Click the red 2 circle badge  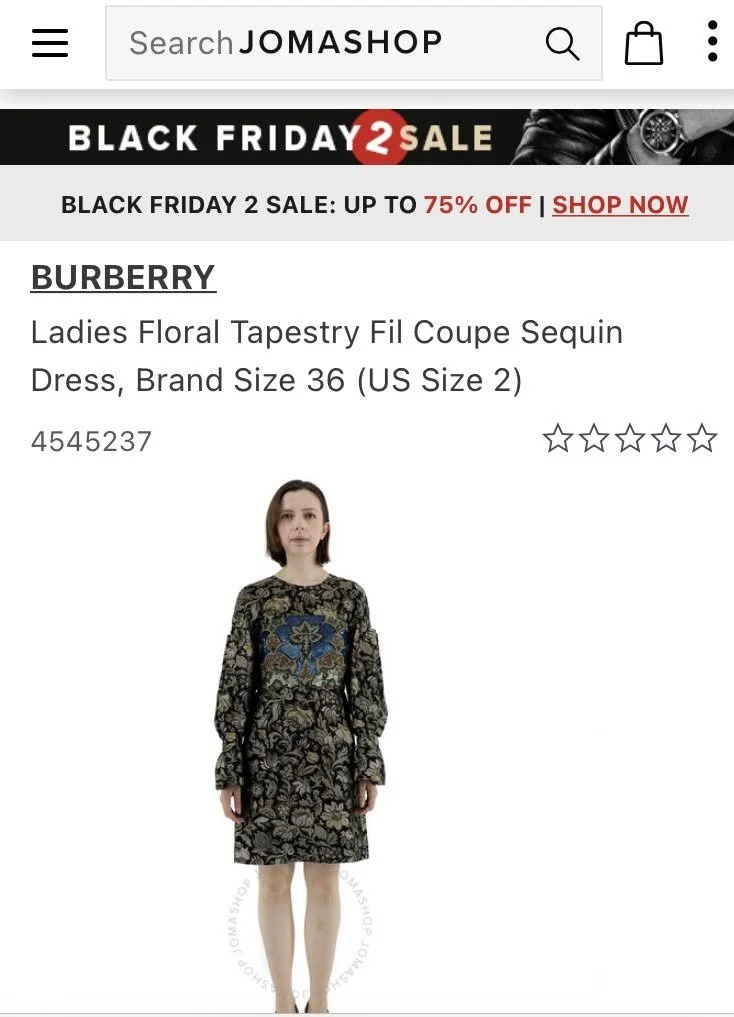click(380, 138)
